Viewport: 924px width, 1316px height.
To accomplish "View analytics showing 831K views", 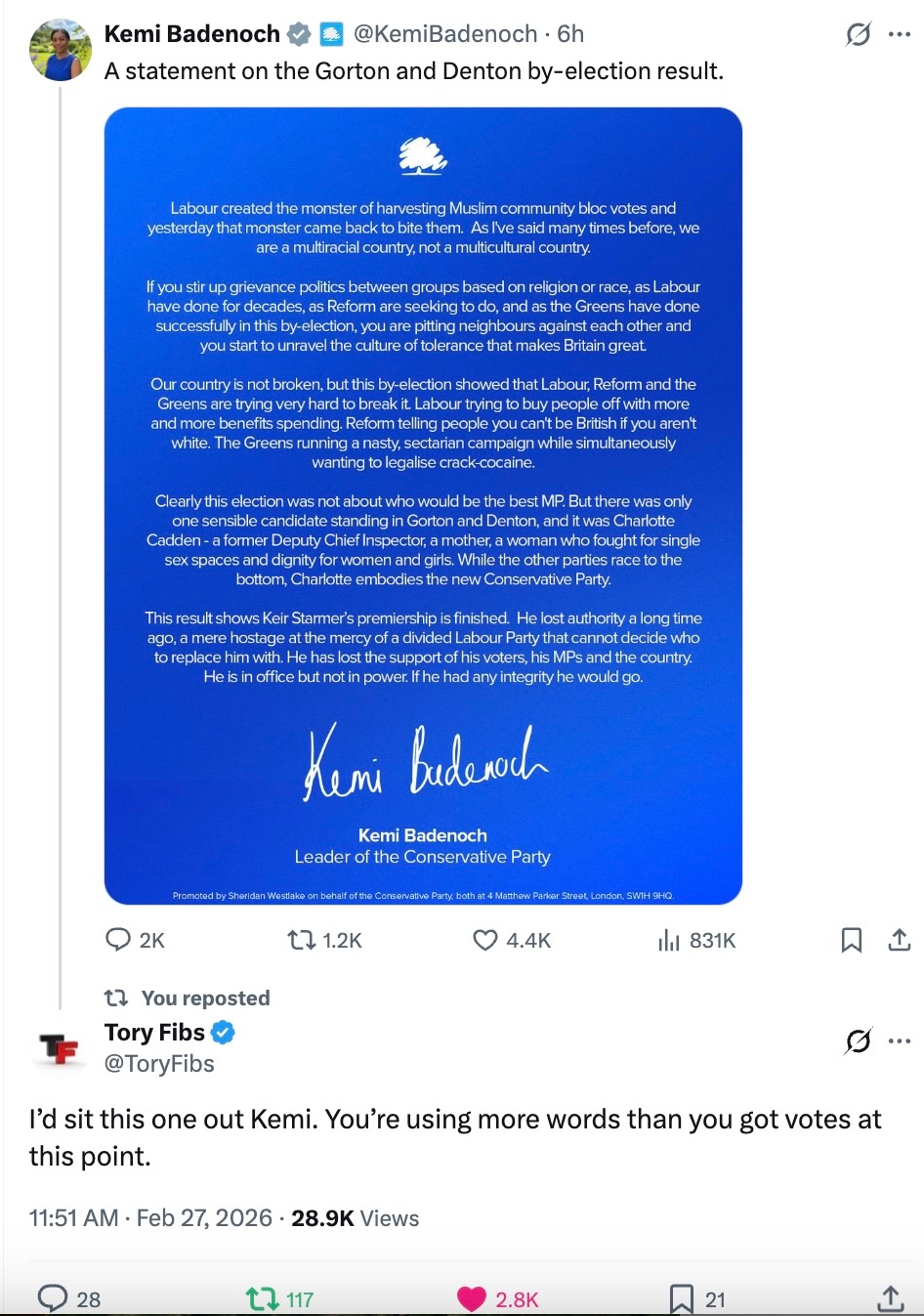I will pos(669,940).
